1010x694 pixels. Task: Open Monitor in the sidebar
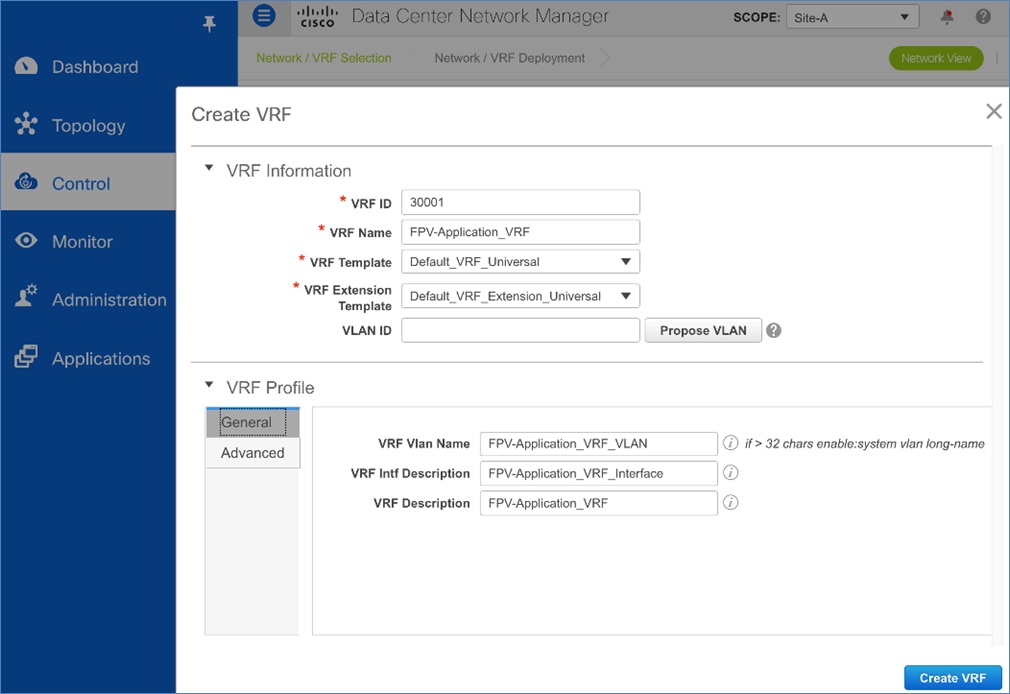click(x=82, y=242)
